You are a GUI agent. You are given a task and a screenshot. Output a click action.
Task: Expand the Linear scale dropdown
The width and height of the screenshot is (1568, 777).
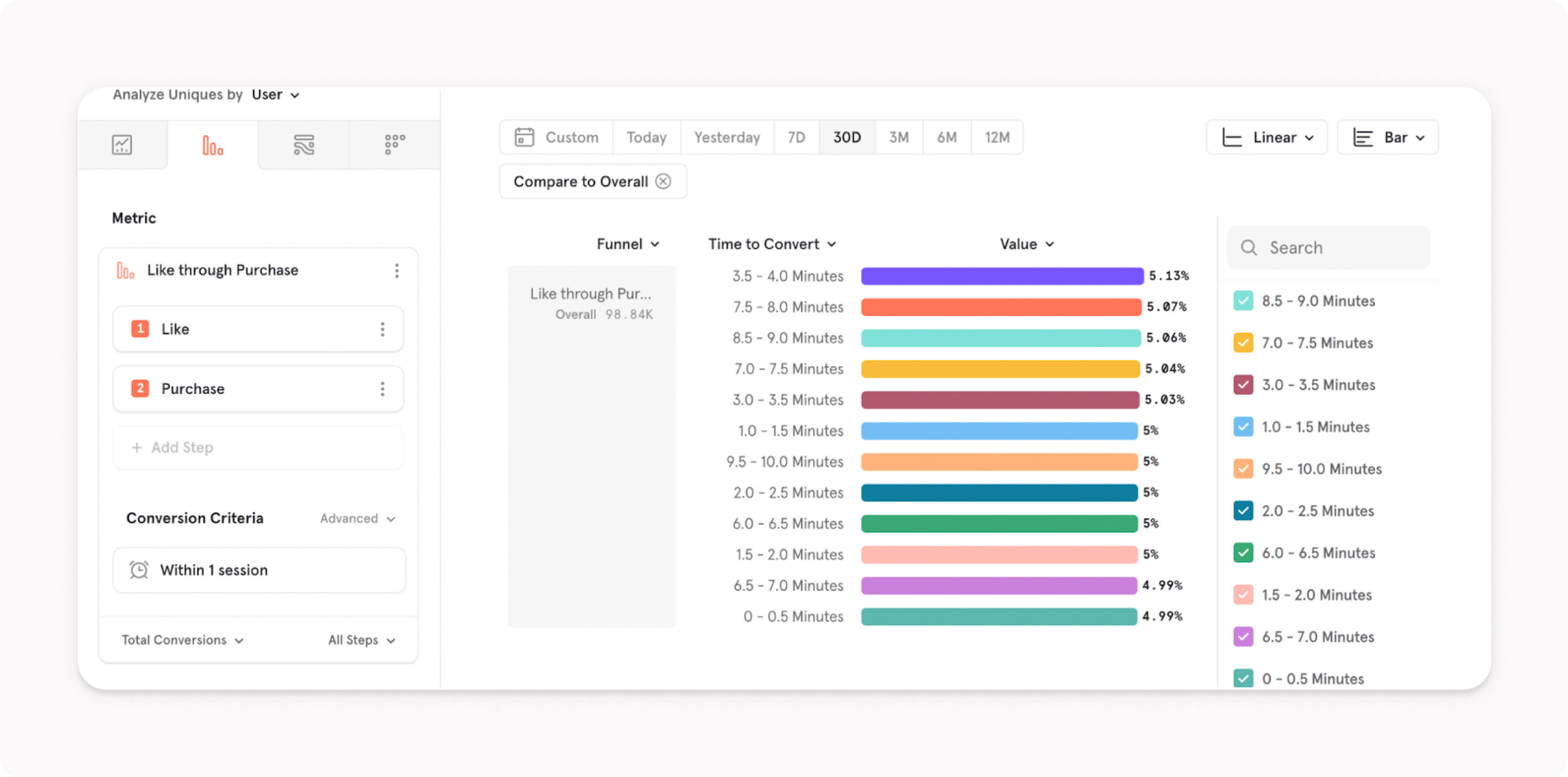[1266, 138]
